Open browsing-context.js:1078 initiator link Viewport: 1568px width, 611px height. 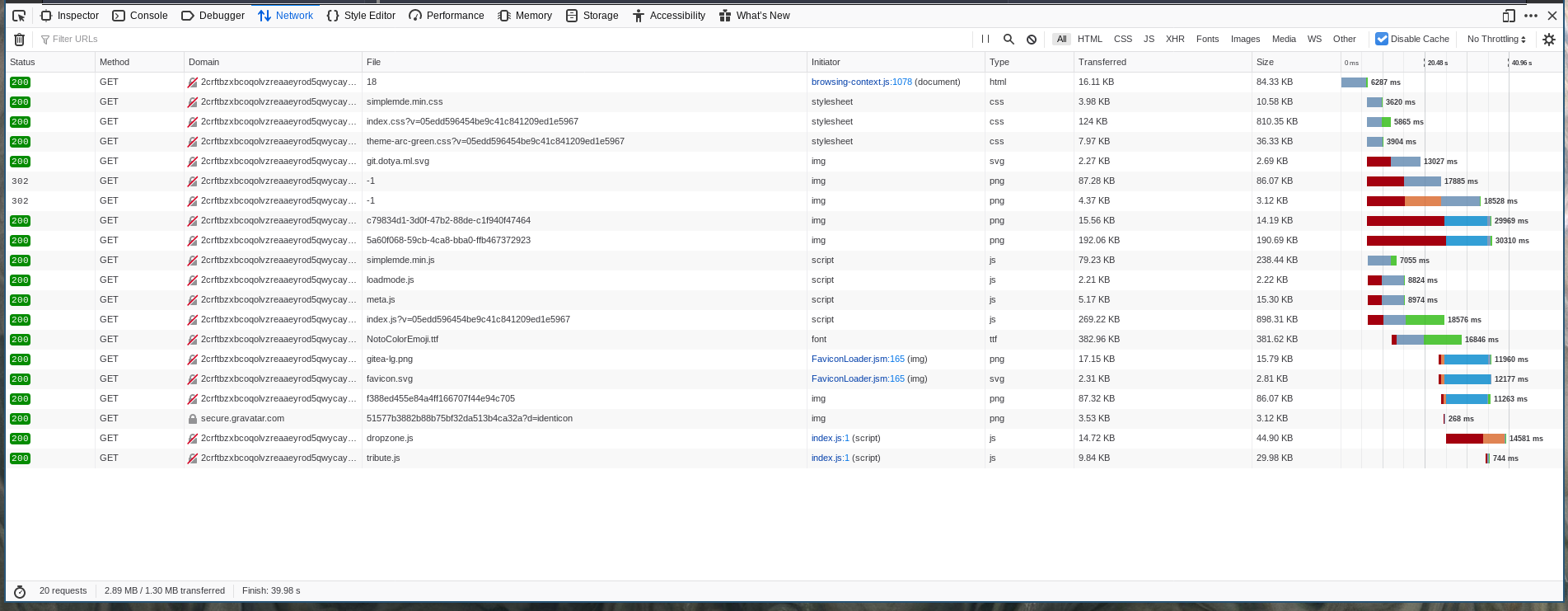click(x=861, y=82)
